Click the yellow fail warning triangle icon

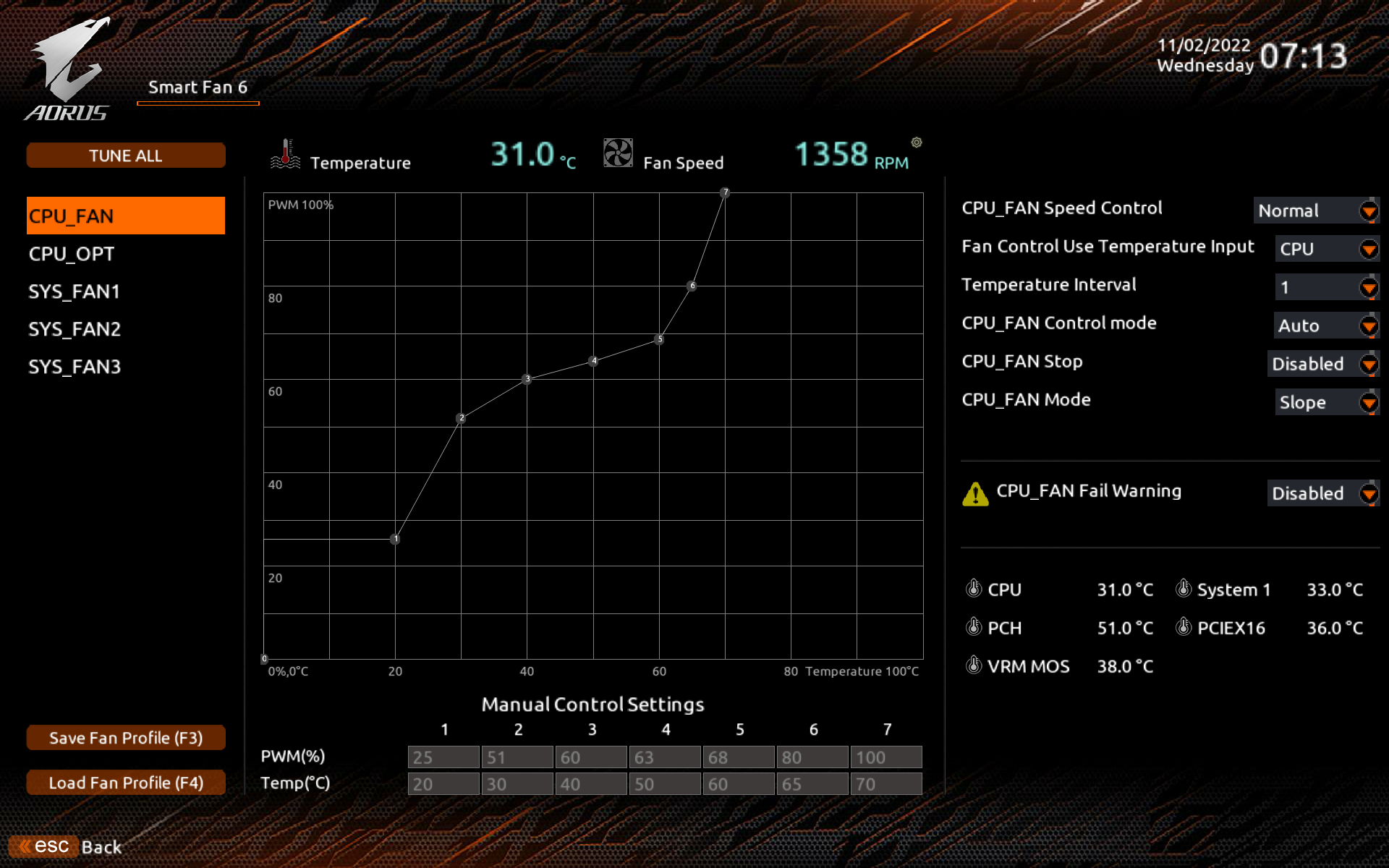tap(975, 494)
